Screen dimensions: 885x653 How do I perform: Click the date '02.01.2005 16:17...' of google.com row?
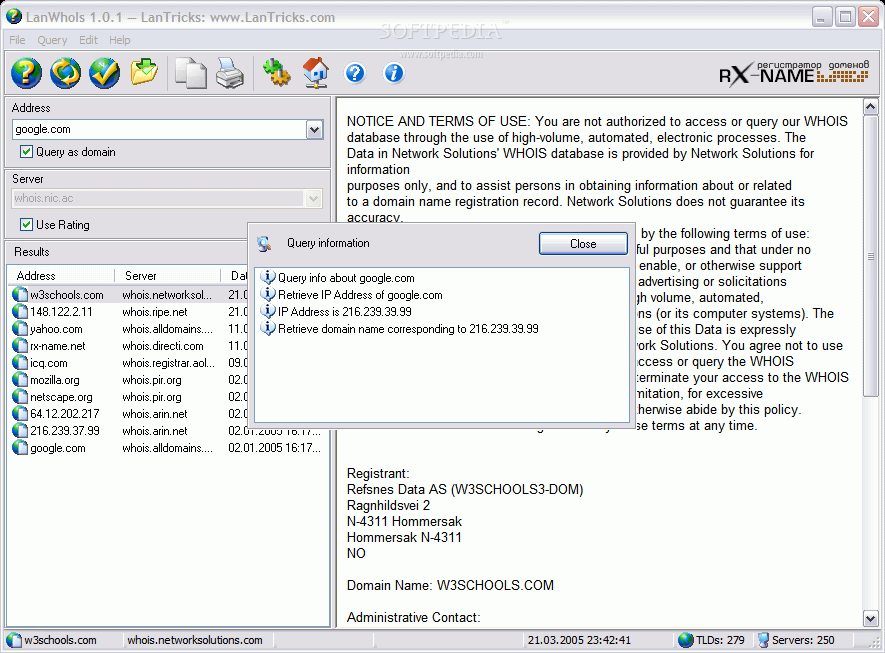274,448
